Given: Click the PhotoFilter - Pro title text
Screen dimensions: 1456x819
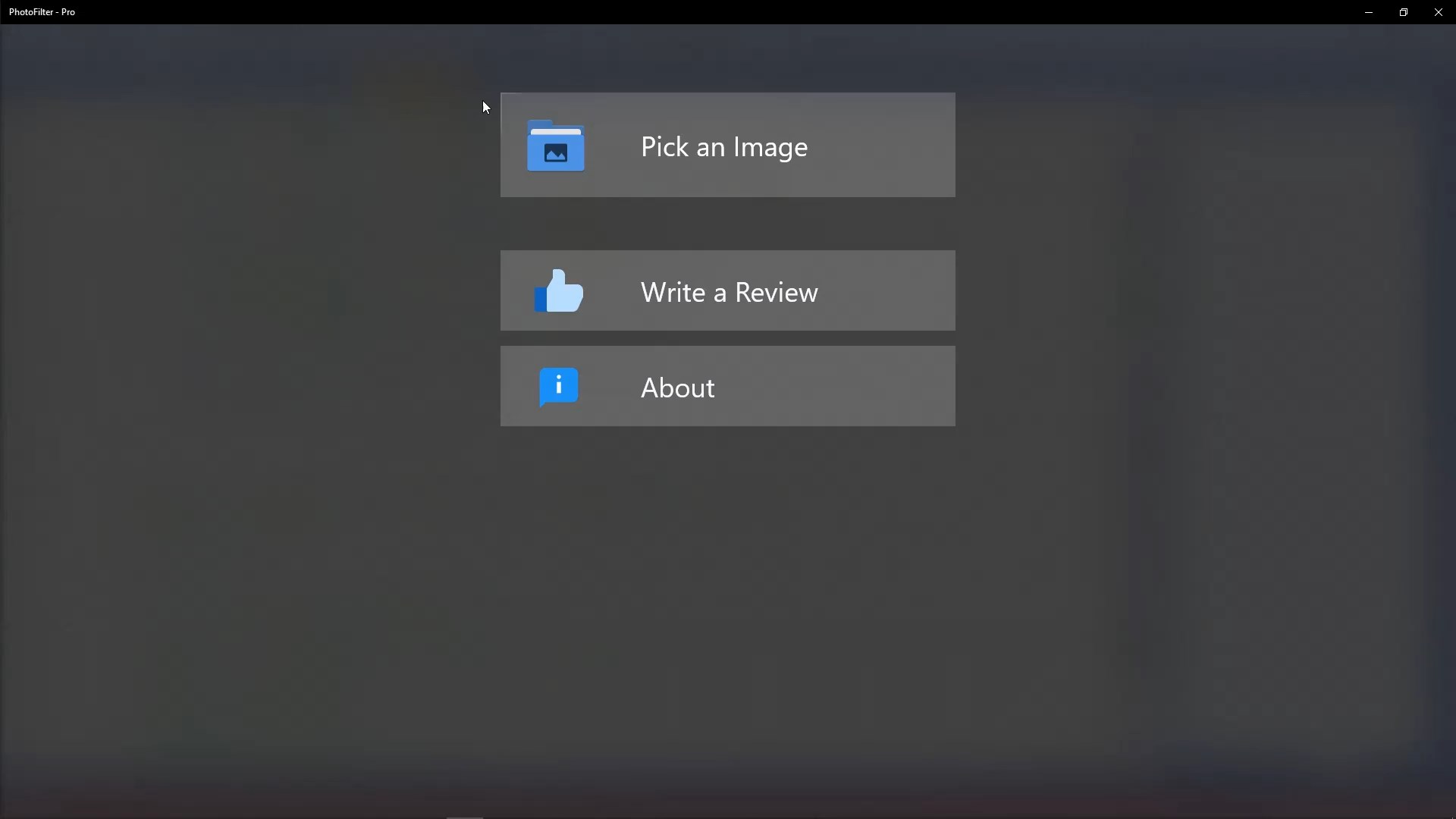Looking at the screenshot, I should (x=42, y=12).
